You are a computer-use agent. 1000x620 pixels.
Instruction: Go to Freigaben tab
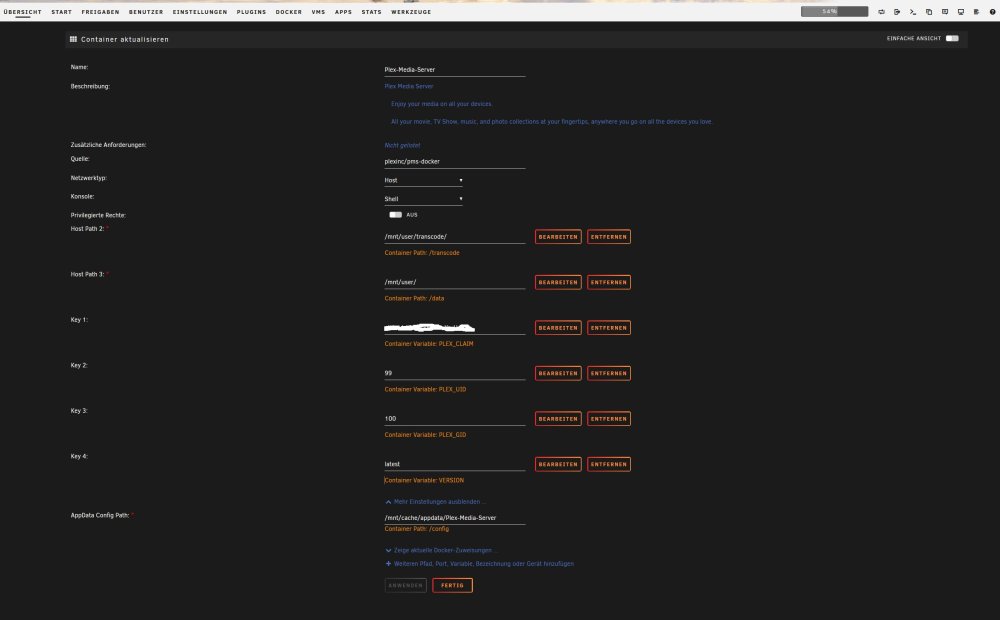pyautogui.click(x=100, y=12)
